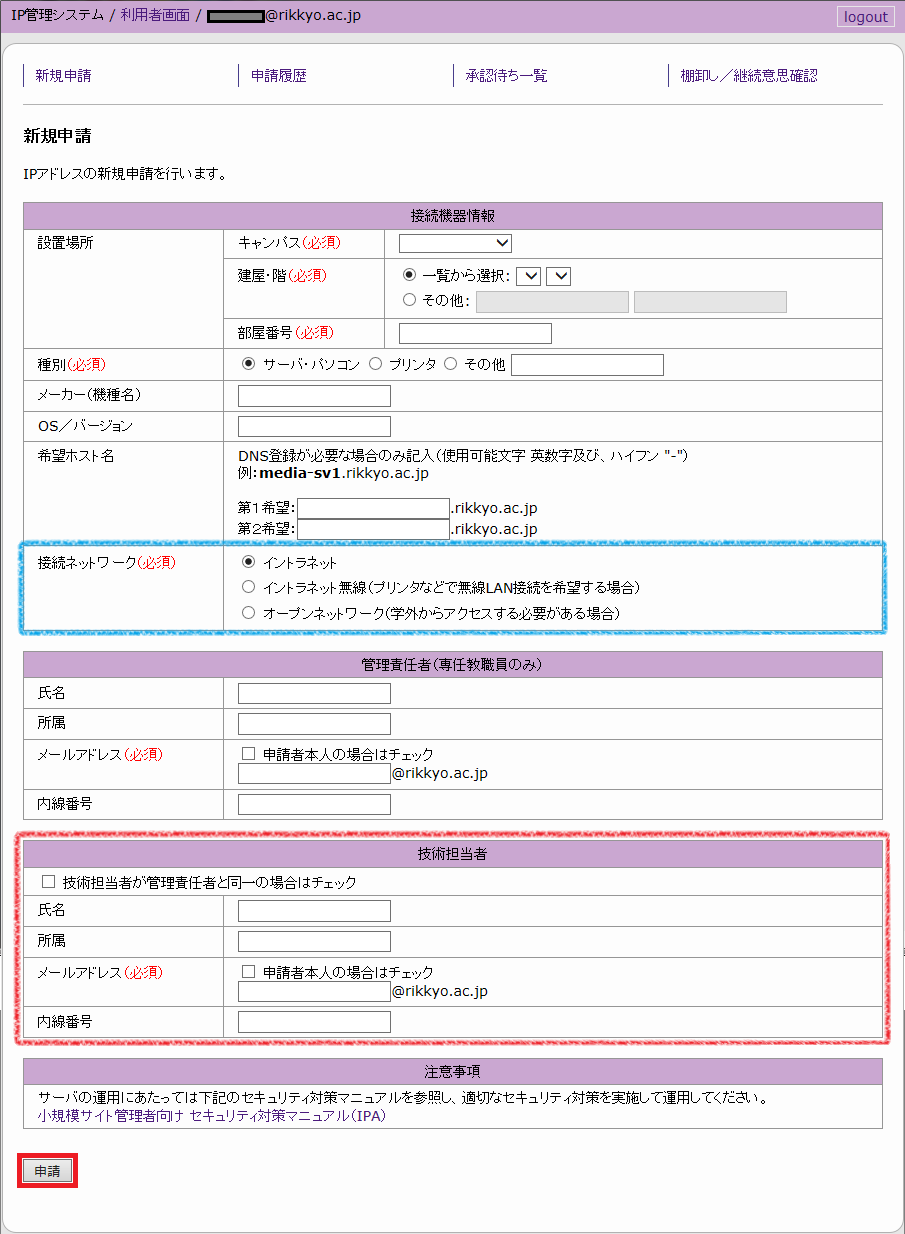Click the 管理責任者 氏名 input field
This screenshot has height=1234, width=905.
[x=314, y=694]
